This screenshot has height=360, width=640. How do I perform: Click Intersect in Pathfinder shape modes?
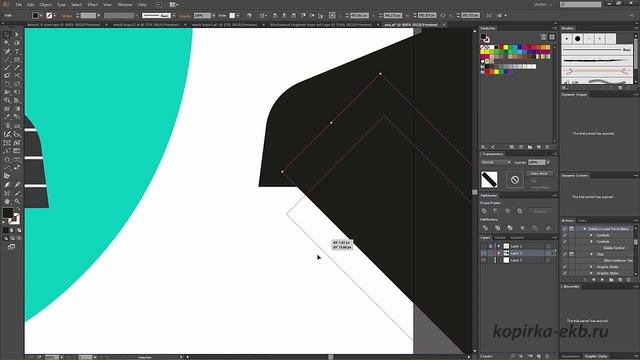(x=508, y=211)
